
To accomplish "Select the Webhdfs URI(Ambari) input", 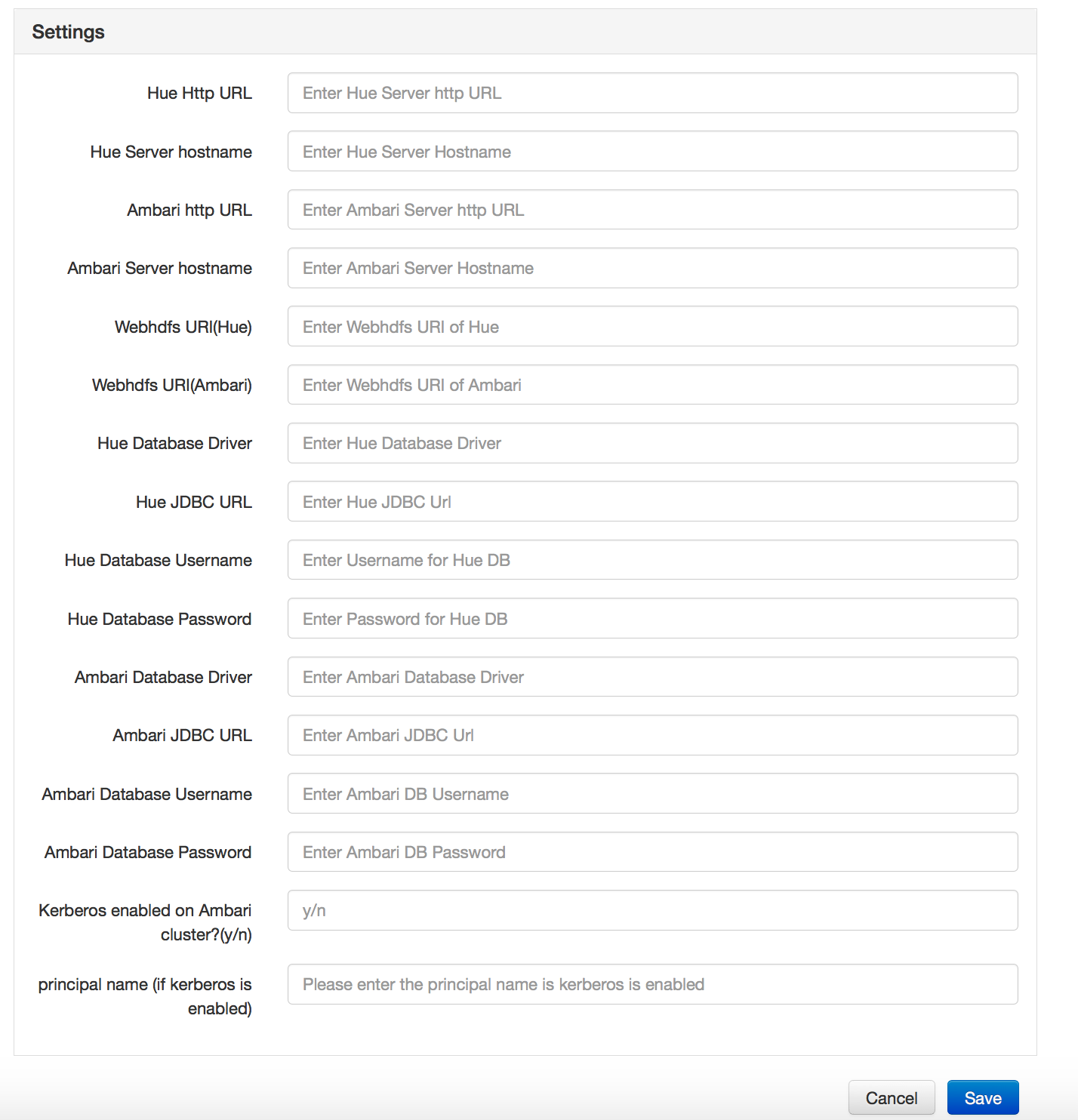I will coord(651,385).
